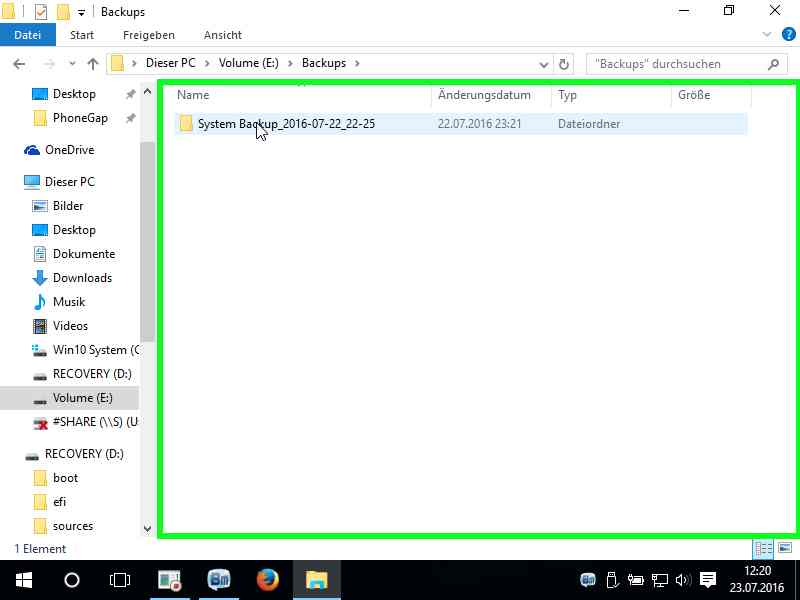The height and width of the screenshot is (600, 800).
Task: Open the efi folder in navigation pane
Action: [59, 502]
